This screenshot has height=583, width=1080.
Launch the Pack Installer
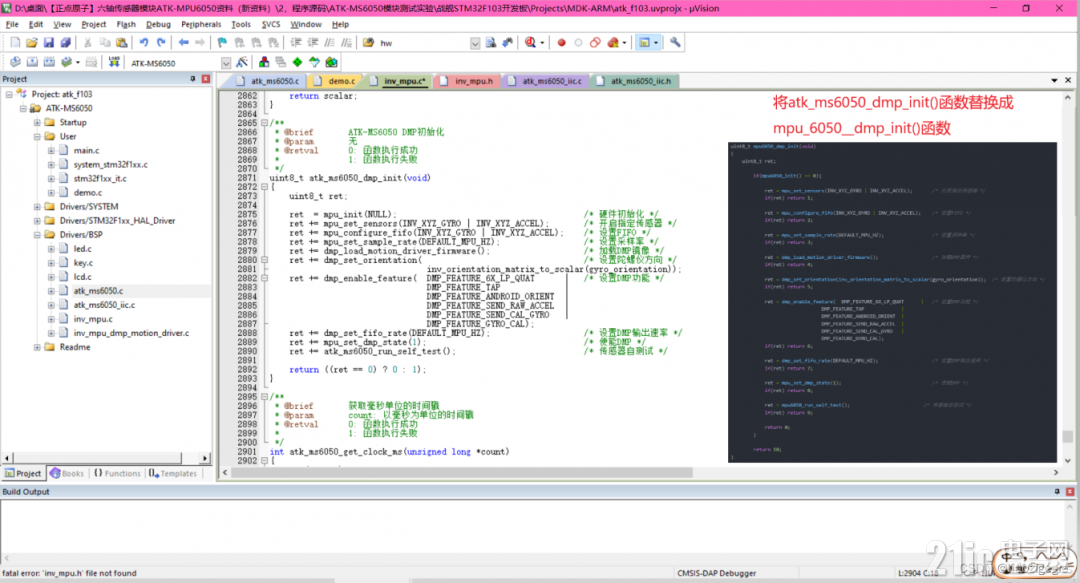pyautogui.click(x=331, y=63)
